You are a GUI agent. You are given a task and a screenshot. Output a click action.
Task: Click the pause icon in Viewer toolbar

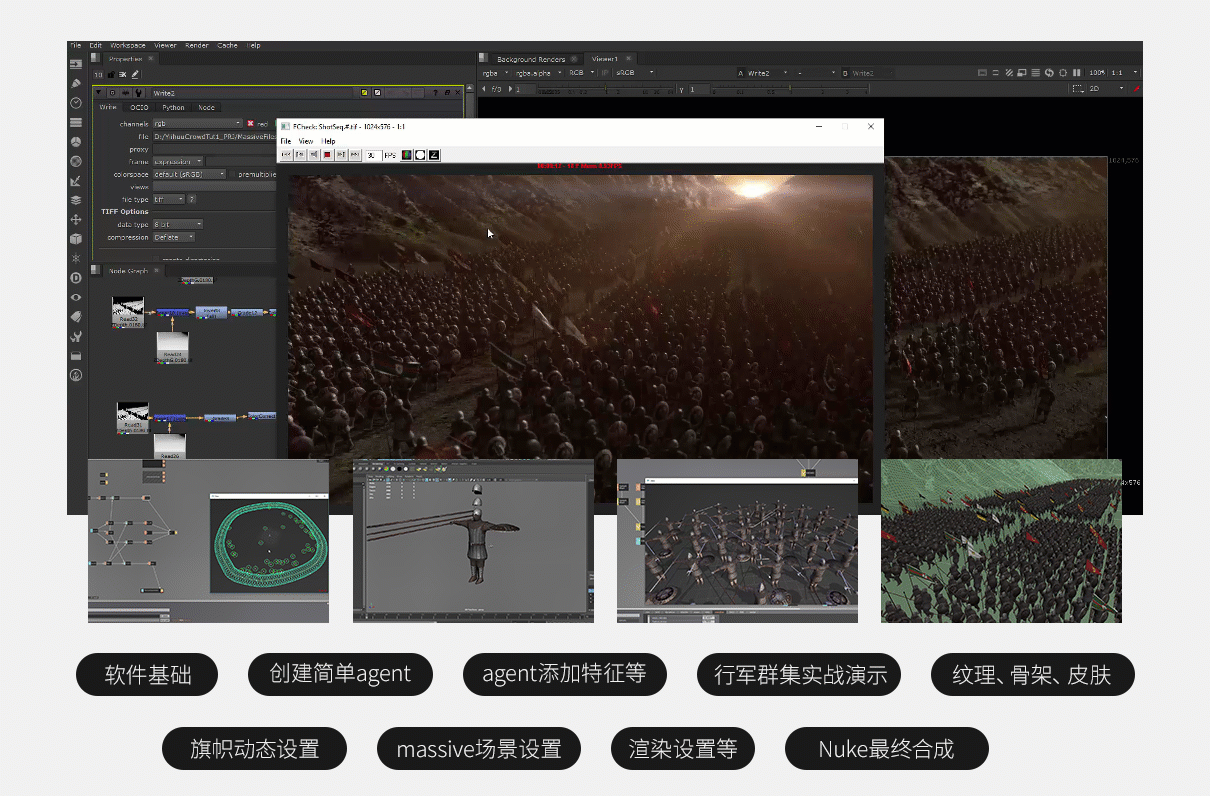pos(1077,73)
